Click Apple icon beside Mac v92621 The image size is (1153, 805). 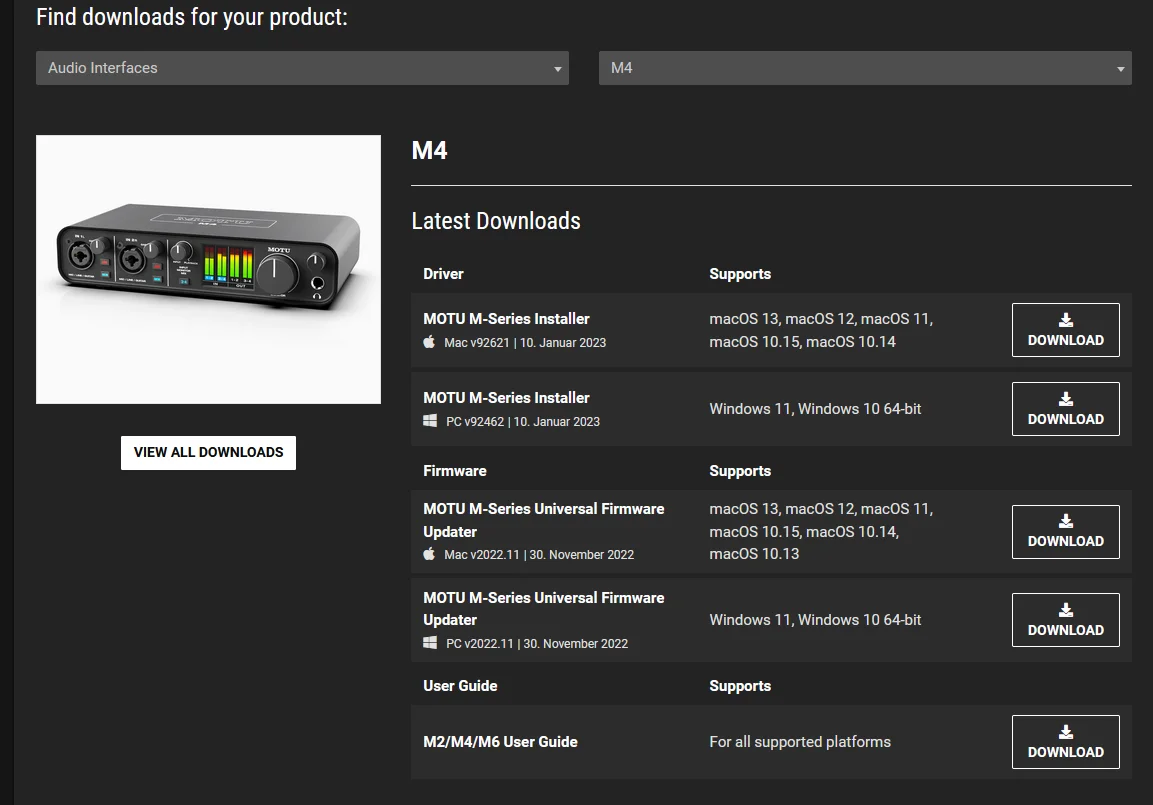[429, 342]
